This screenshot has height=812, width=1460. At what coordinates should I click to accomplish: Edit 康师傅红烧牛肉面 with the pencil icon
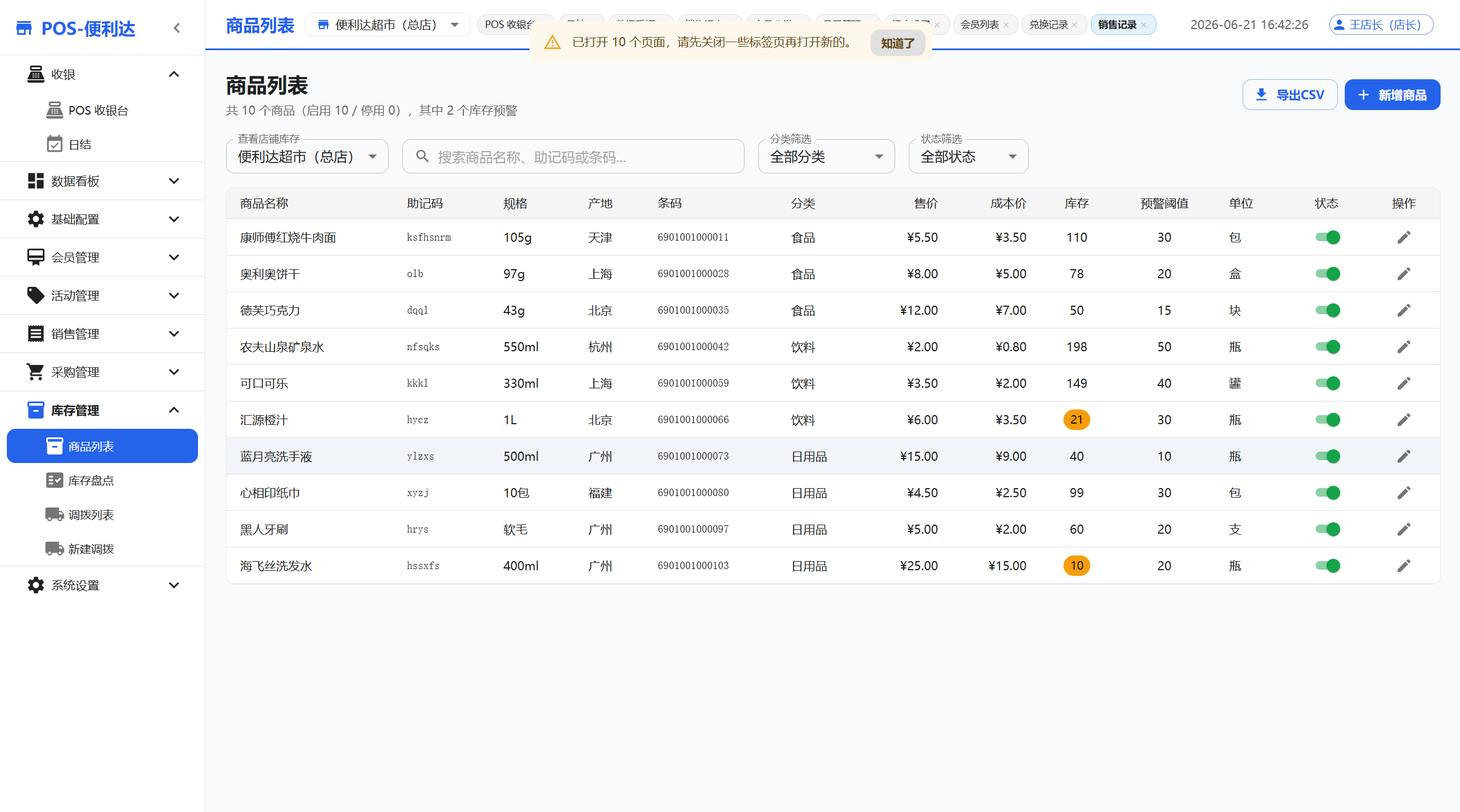tap(1404, 237)
